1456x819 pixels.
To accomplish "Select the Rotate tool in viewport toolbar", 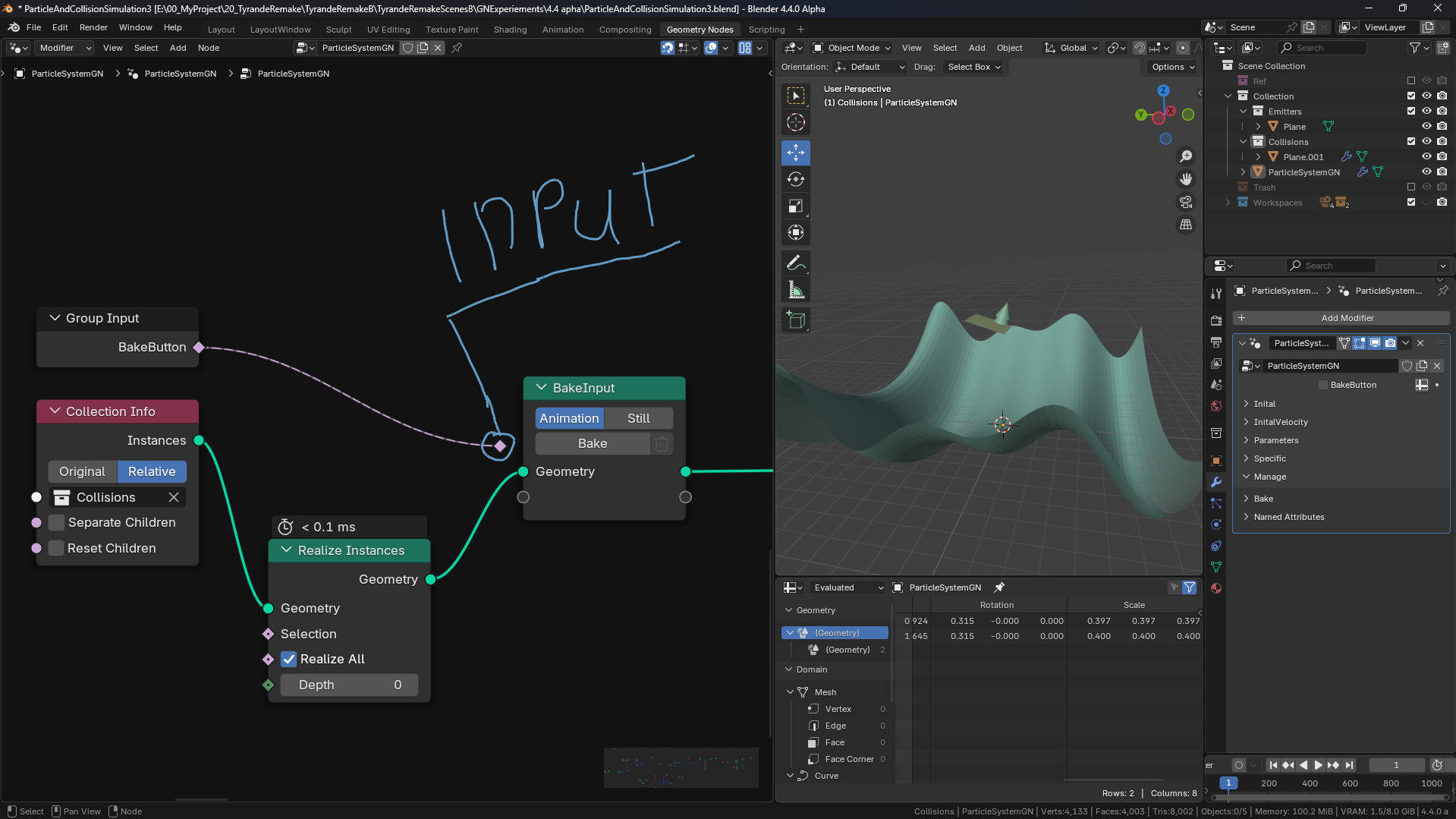I will click(x=796, y=179).
